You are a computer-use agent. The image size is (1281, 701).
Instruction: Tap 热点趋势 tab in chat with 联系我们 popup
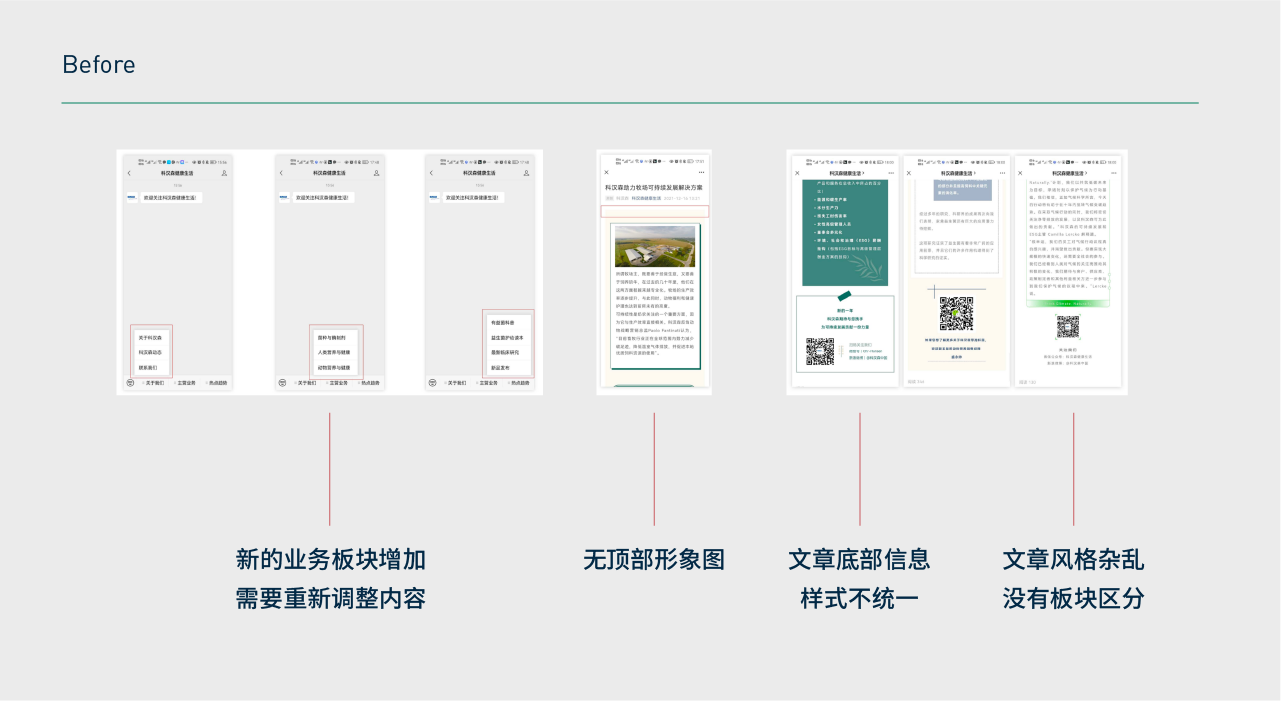click(x=217, y=383)
